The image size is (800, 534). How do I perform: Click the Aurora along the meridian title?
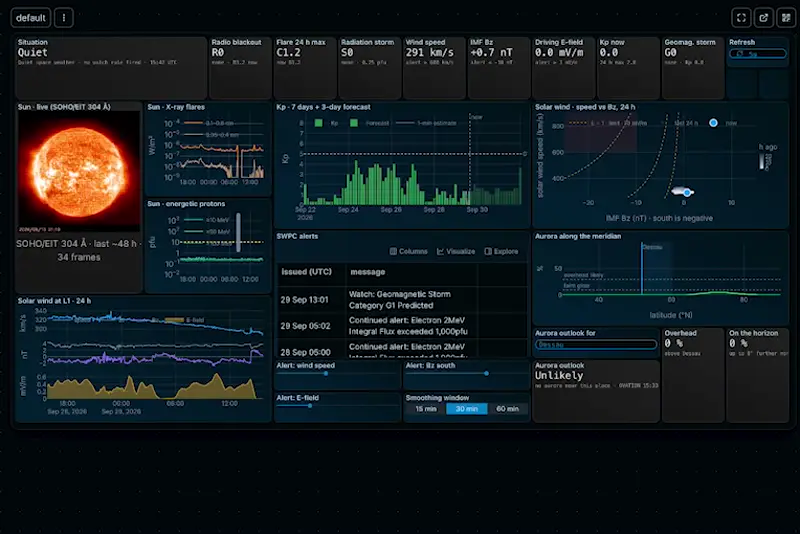click(x=578, y=236)
